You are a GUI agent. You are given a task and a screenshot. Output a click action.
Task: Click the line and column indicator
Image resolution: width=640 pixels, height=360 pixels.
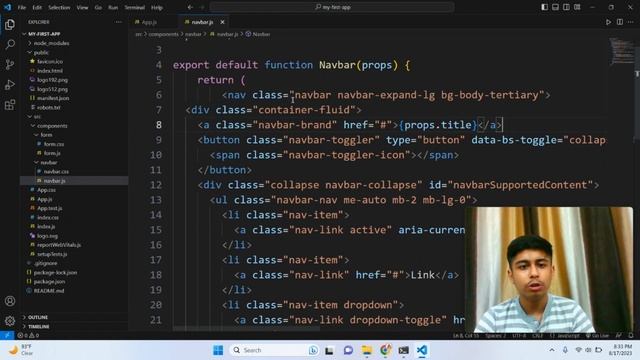click(x=466, y=336)
